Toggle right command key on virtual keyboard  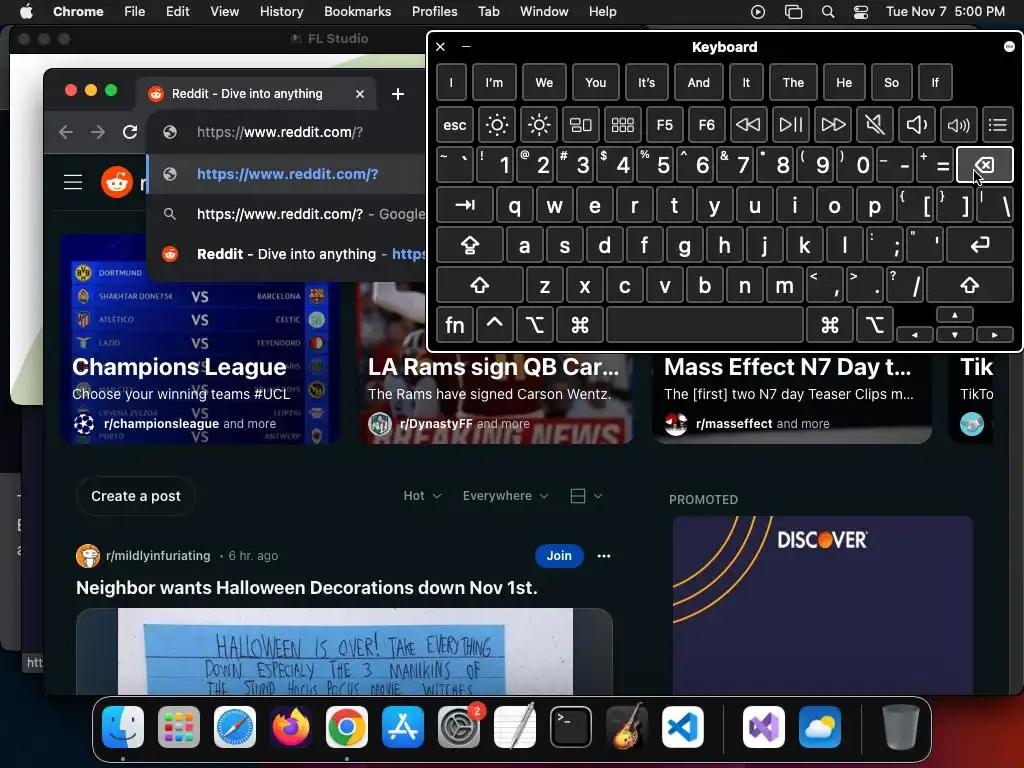829,325
